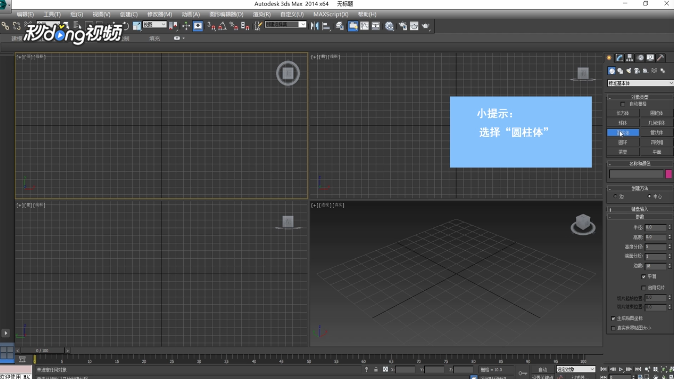Toggle Keyboard Shortcut Override icon
This screenshot has width=674, height=379.
(x=198, y=26)
